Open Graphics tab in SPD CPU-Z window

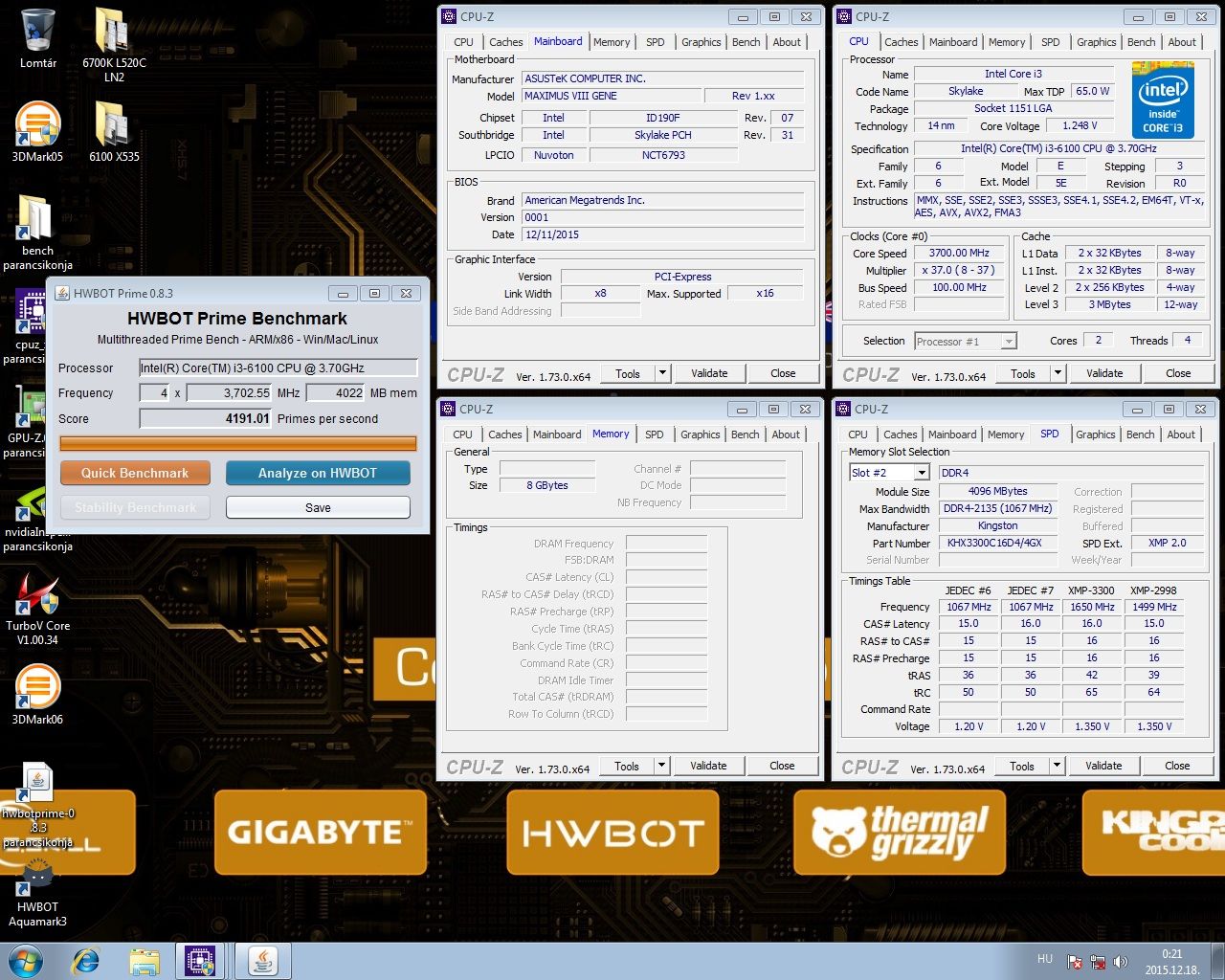[x=1096, y=434]
